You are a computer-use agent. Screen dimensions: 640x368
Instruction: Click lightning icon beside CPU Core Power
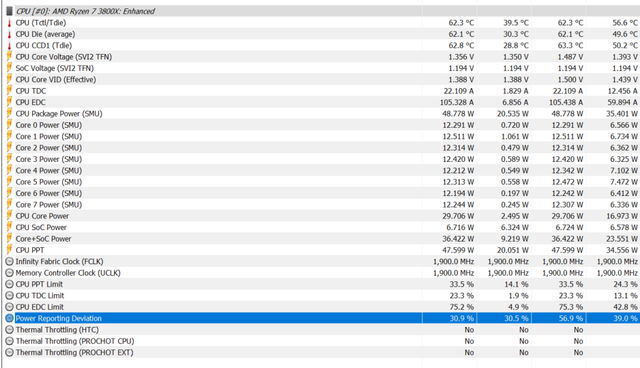pos(9,216)
